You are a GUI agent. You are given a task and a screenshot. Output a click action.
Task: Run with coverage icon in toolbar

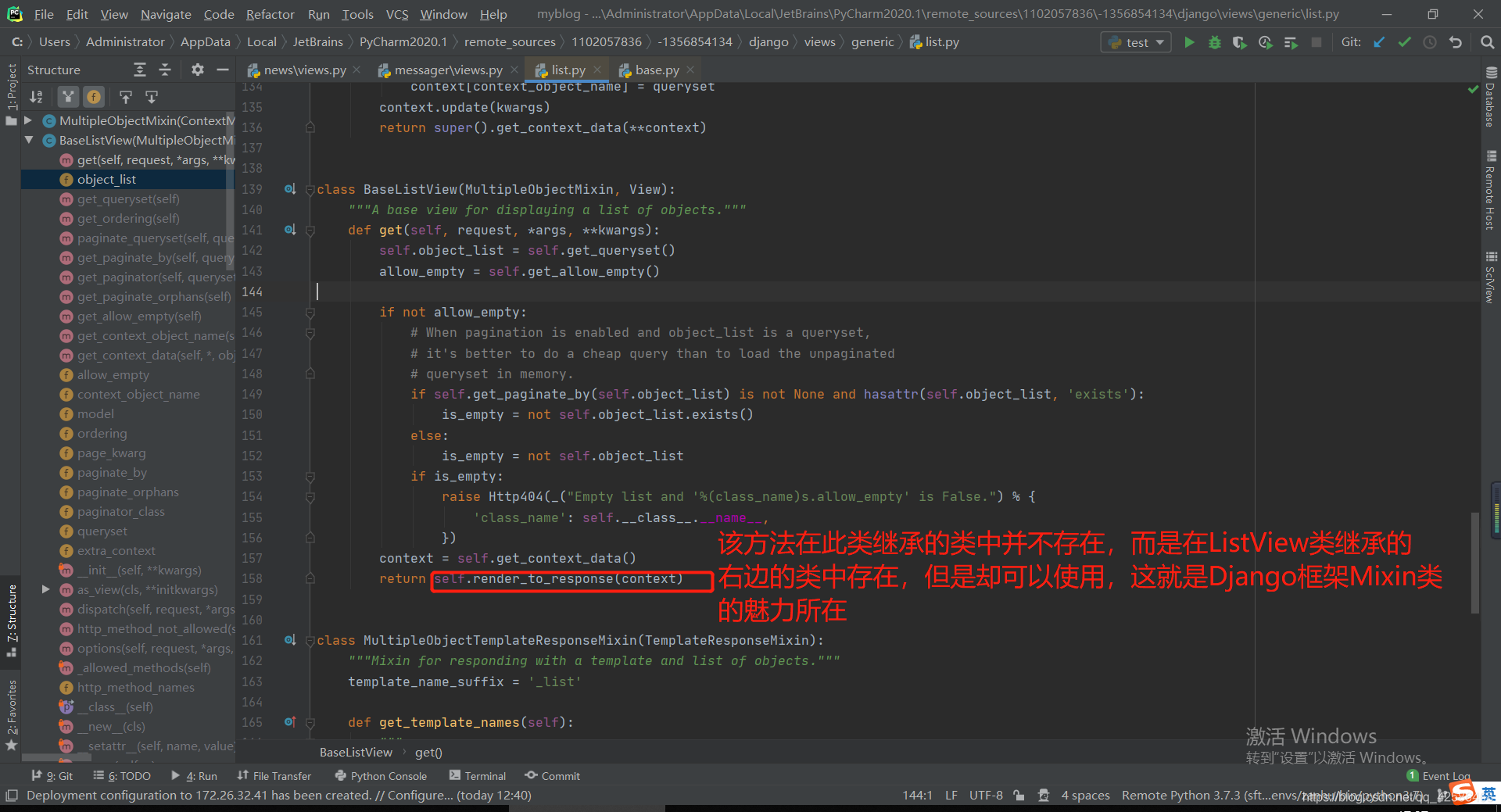tap(1240, 42)
